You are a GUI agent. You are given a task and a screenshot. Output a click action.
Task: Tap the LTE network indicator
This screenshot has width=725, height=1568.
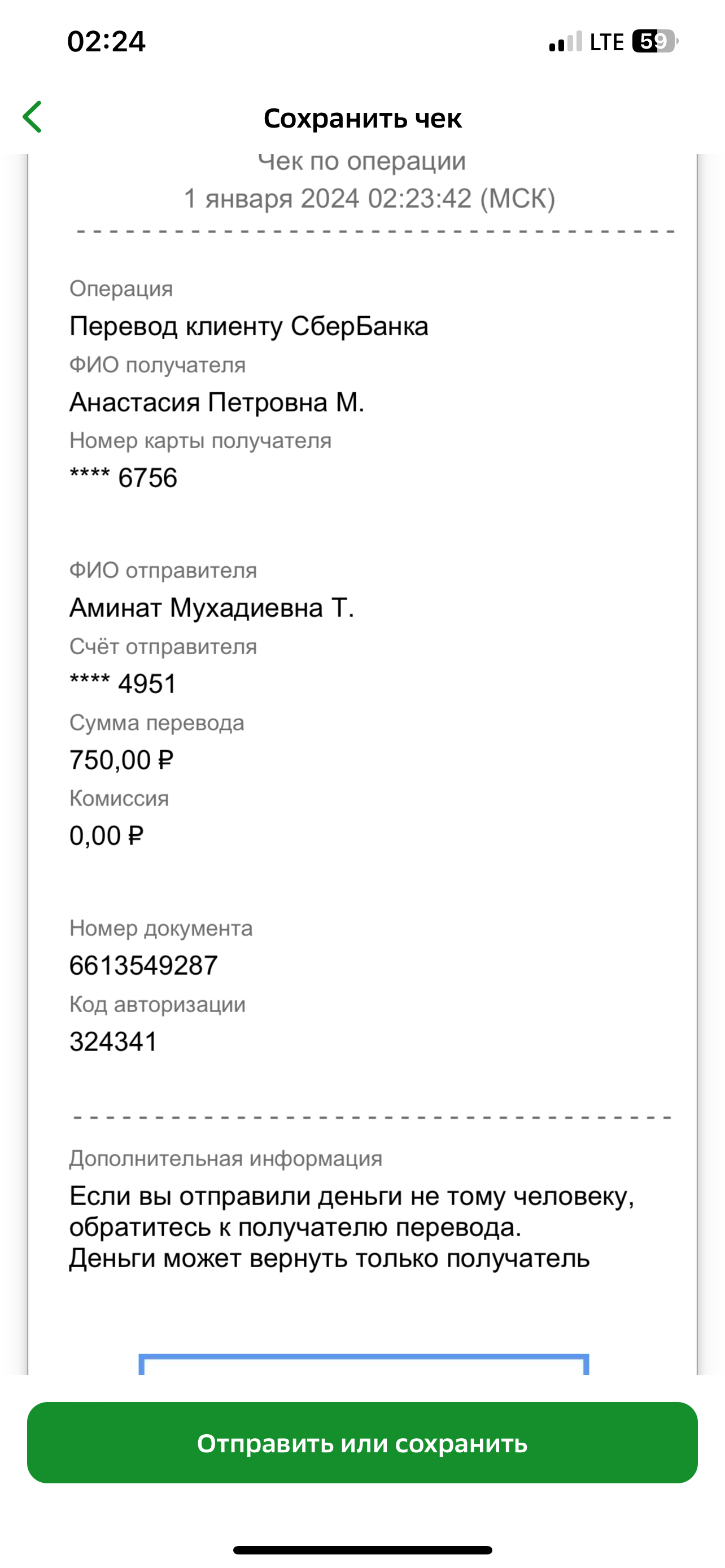[606, 42]
